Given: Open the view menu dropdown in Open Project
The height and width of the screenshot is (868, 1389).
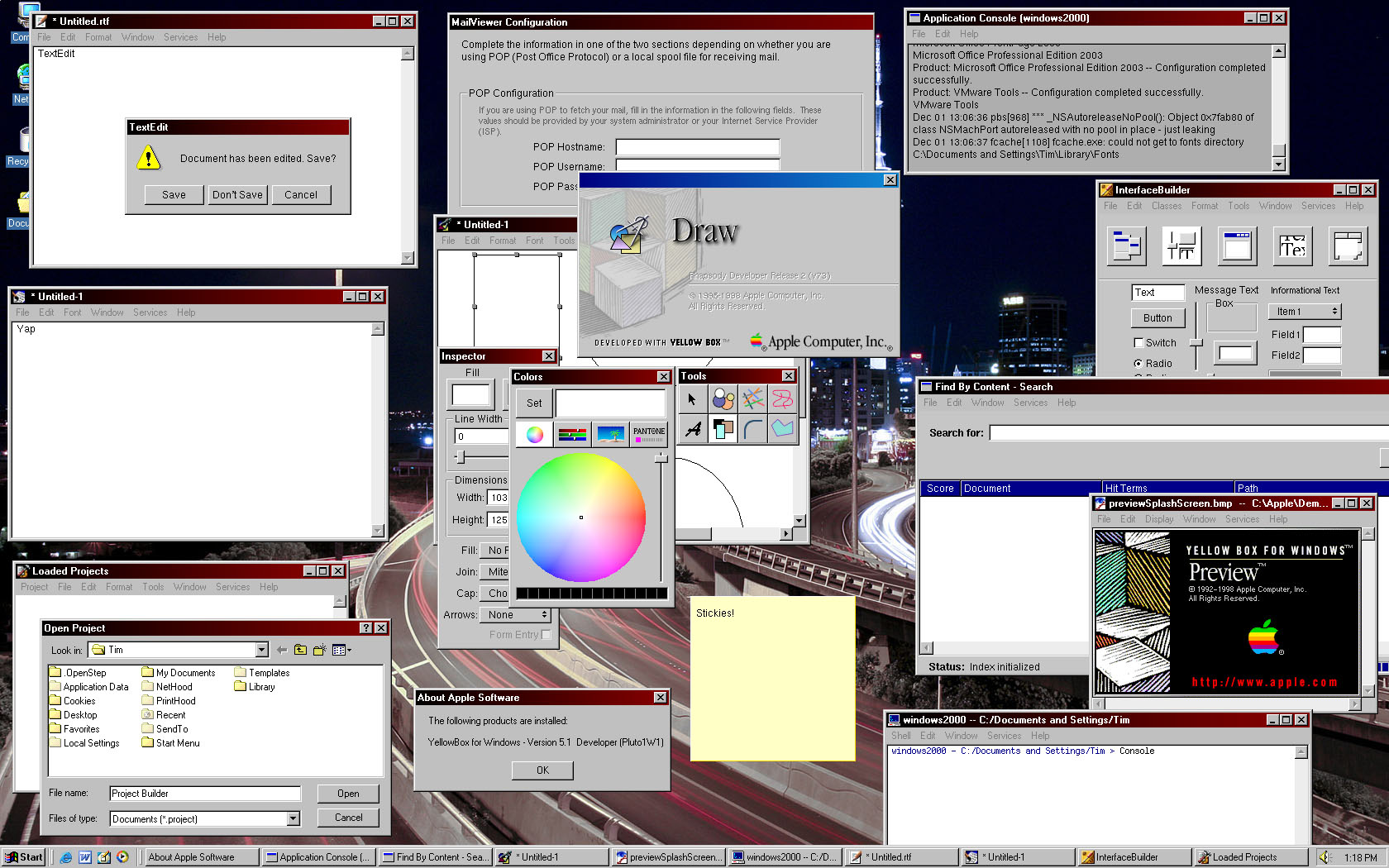Looking at the screenshot, I should pos(342,650).
